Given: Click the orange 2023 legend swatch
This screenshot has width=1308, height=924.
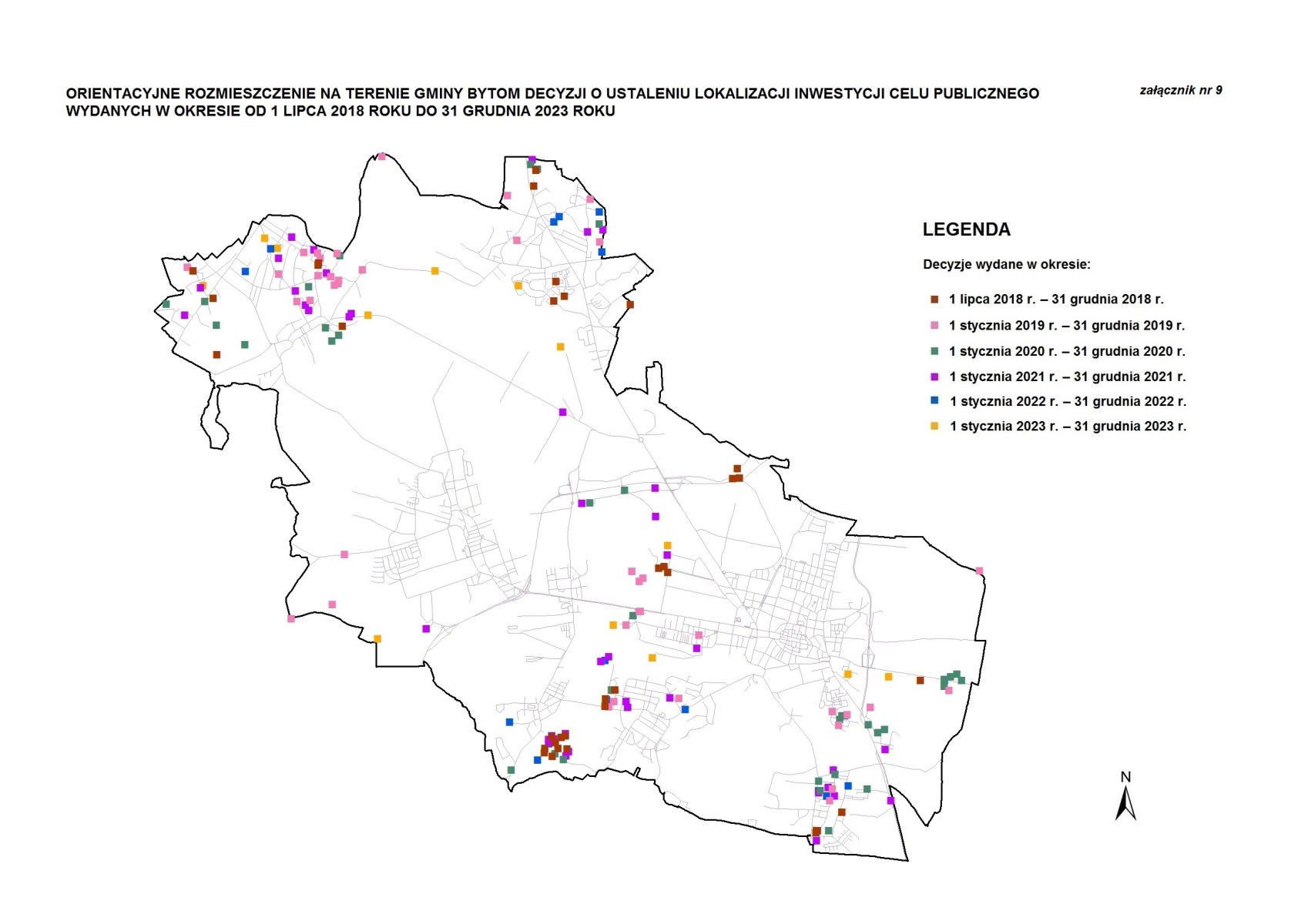Looking at the screenshot, I should tap(934, 426).
